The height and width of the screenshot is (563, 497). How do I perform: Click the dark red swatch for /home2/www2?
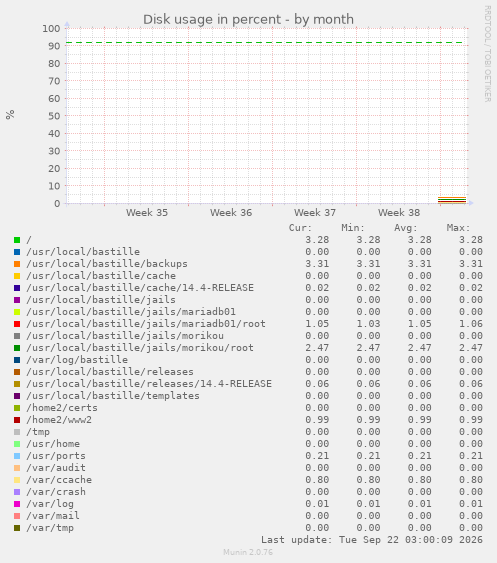coord(17,420)
